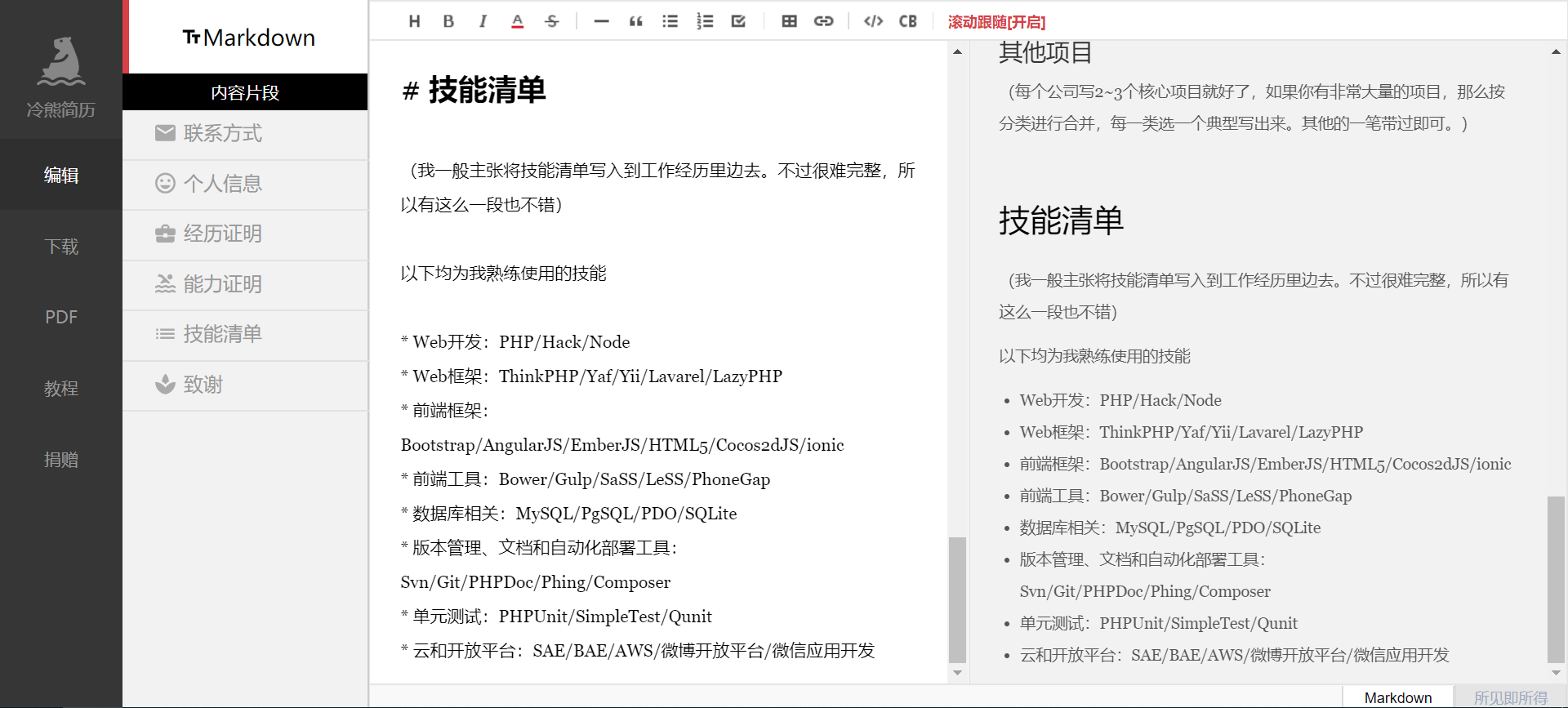Apply strikethrough formatting

pyautogui.click(x=551, y=21)
